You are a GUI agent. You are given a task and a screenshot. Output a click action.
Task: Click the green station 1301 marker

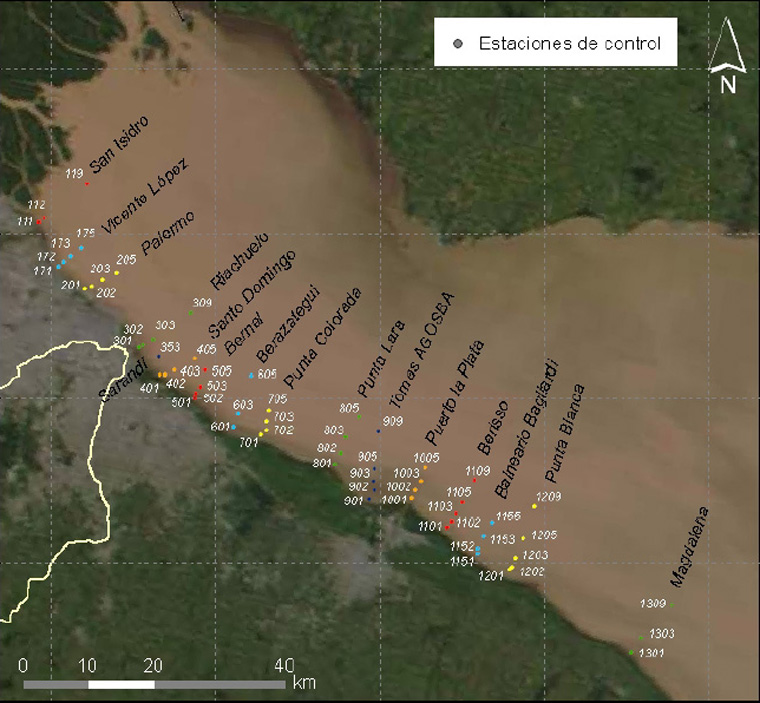(x=631, y=653)
